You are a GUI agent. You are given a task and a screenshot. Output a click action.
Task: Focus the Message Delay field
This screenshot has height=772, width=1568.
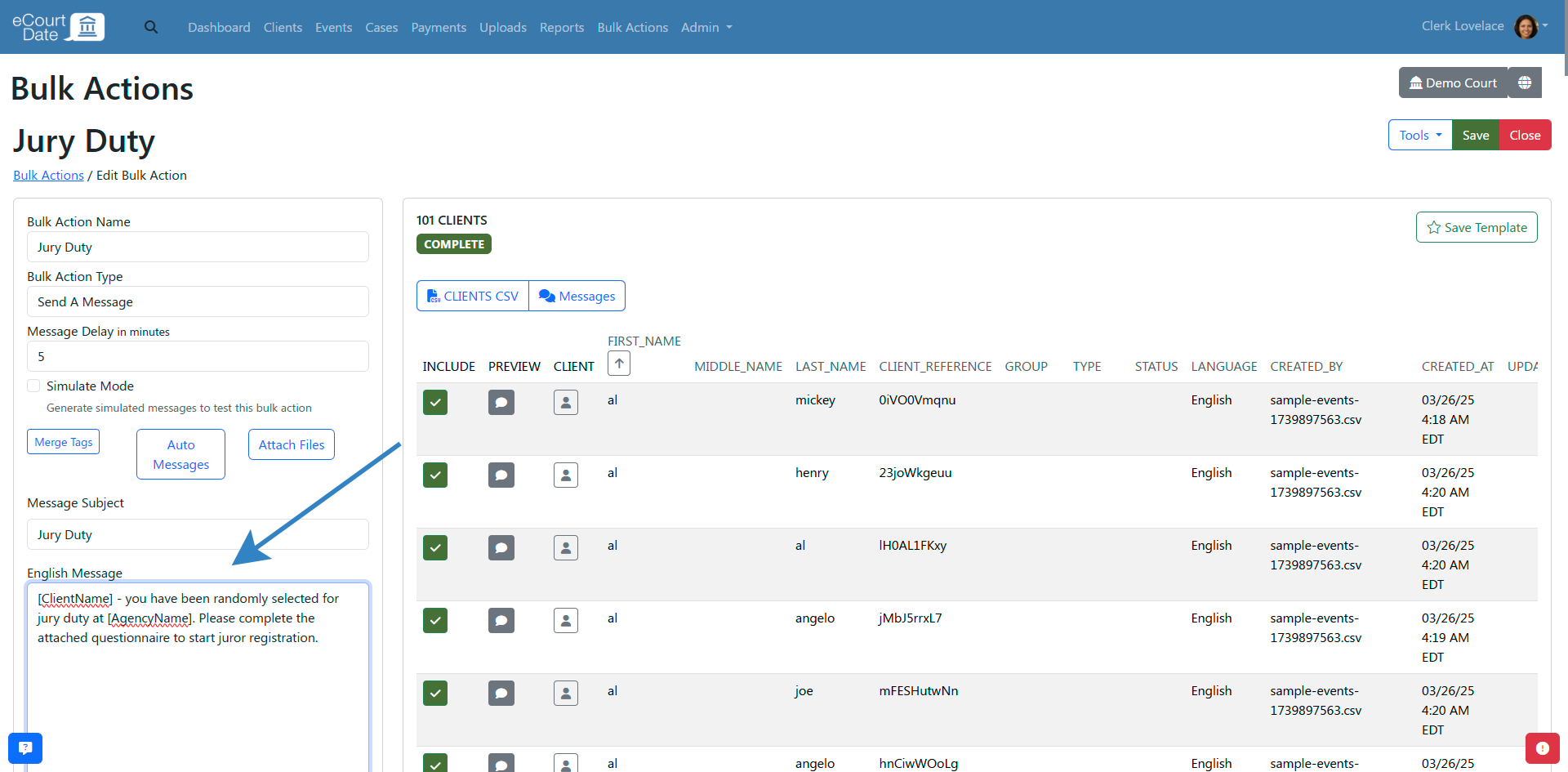198,356
